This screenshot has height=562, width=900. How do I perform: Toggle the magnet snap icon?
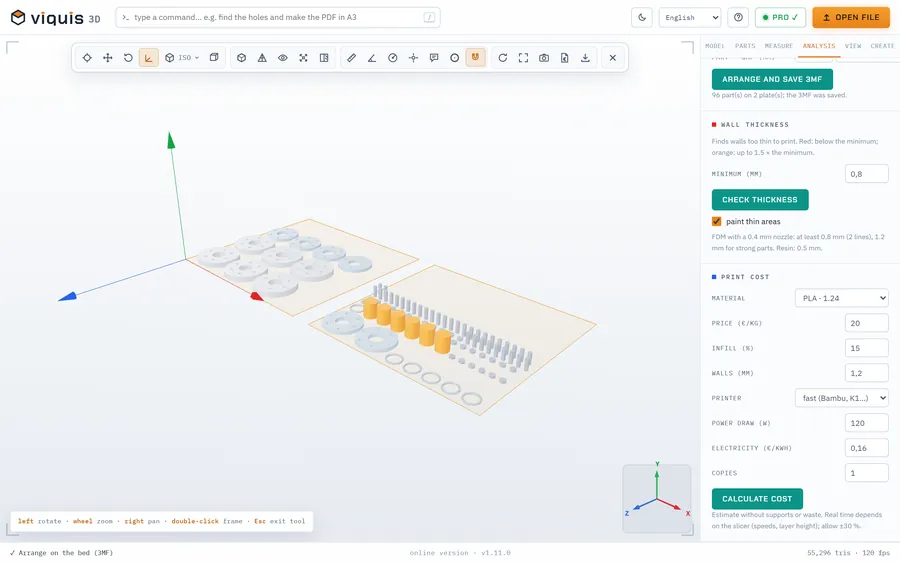click(475, 57)
